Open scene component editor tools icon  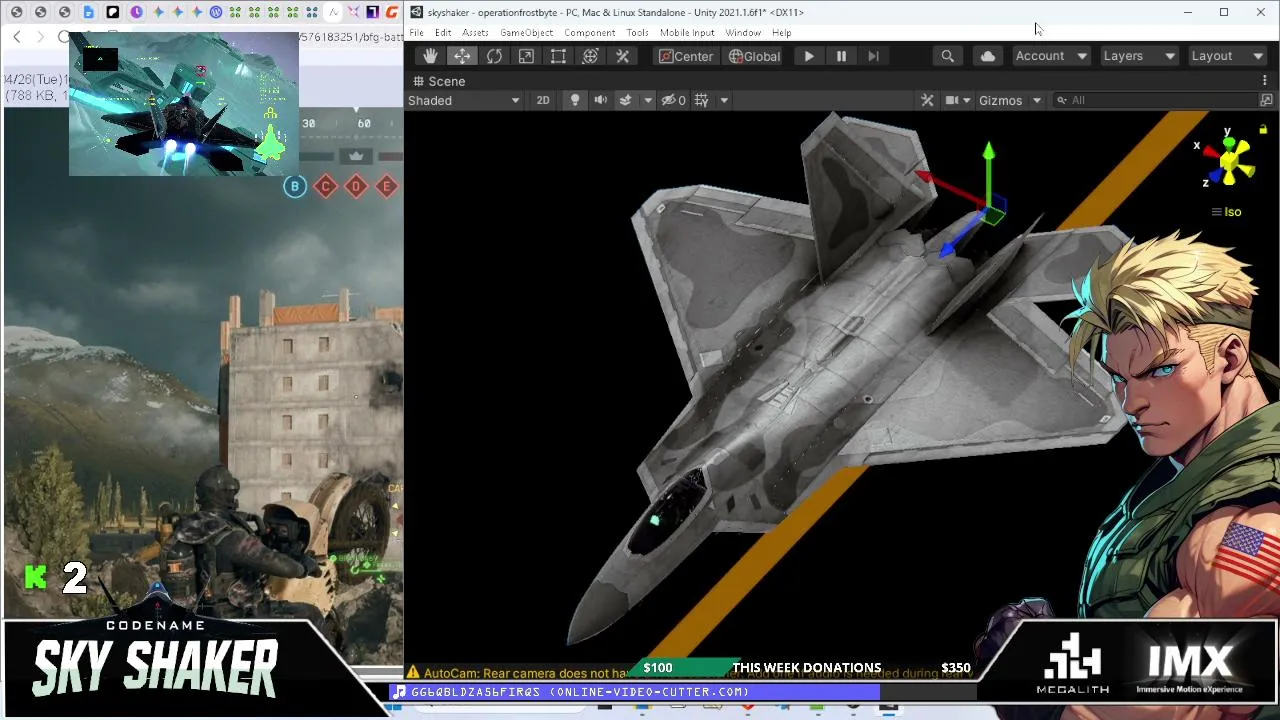tap(927, 100)
